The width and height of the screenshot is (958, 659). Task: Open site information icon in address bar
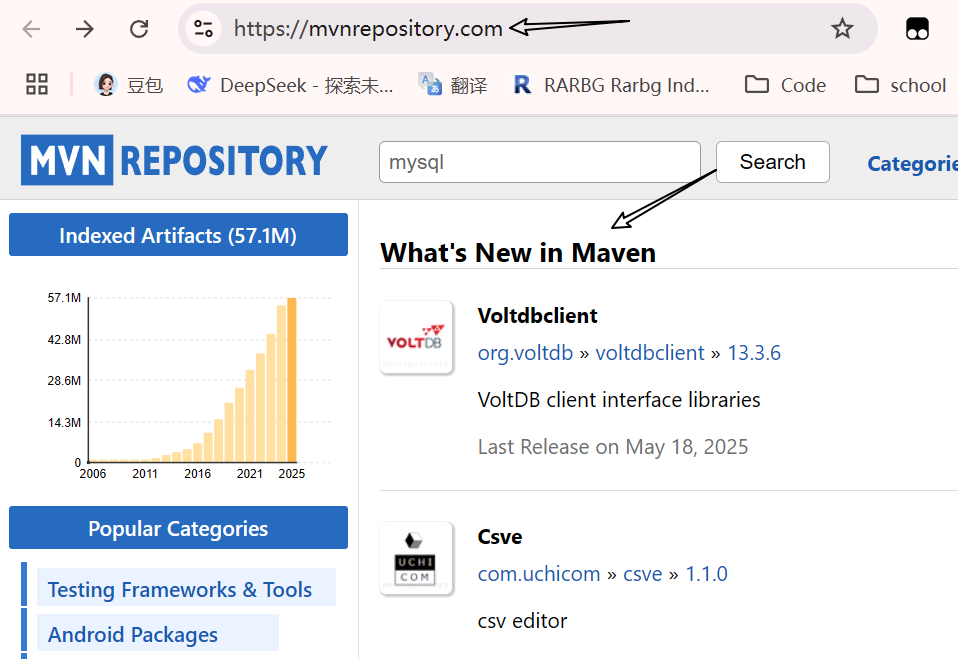pyautogui.click(x=203, y=29)
